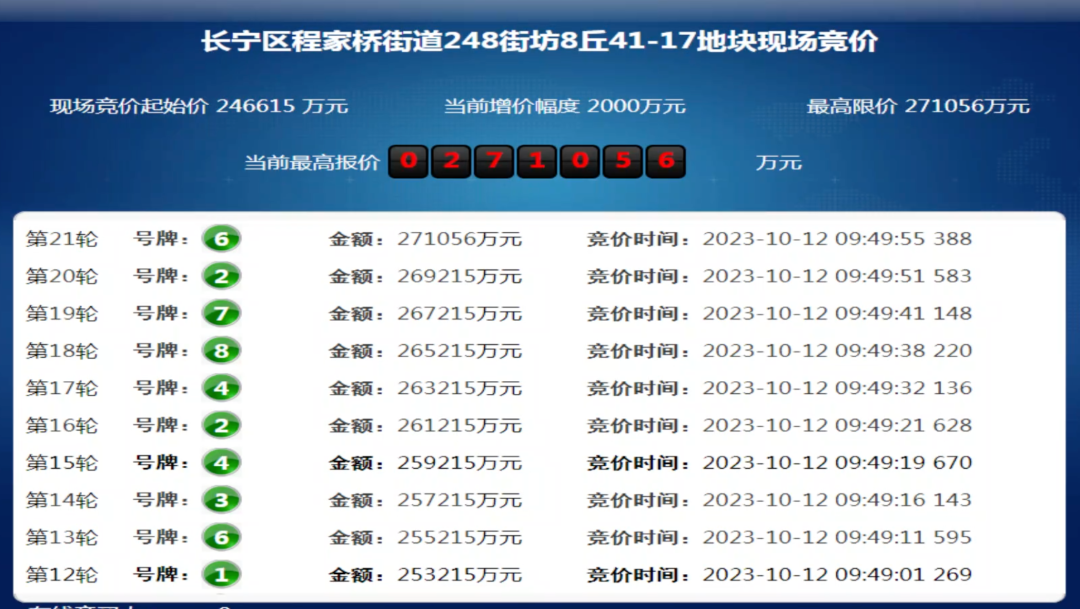
Task: Click the 第15轮 round label
Action: [x=61, y=463]
